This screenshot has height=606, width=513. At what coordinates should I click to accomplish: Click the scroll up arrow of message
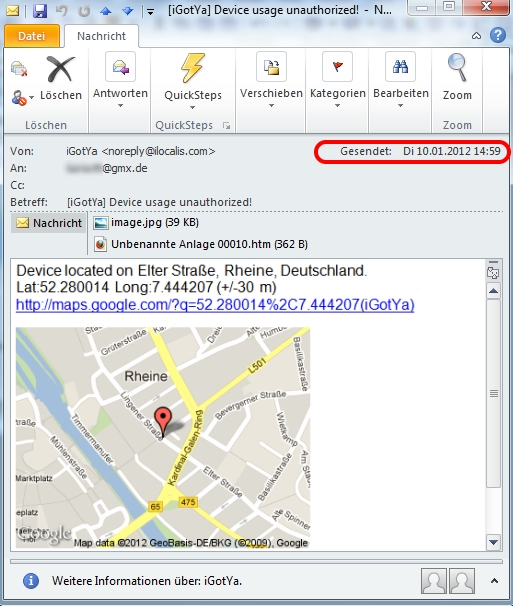493,291
